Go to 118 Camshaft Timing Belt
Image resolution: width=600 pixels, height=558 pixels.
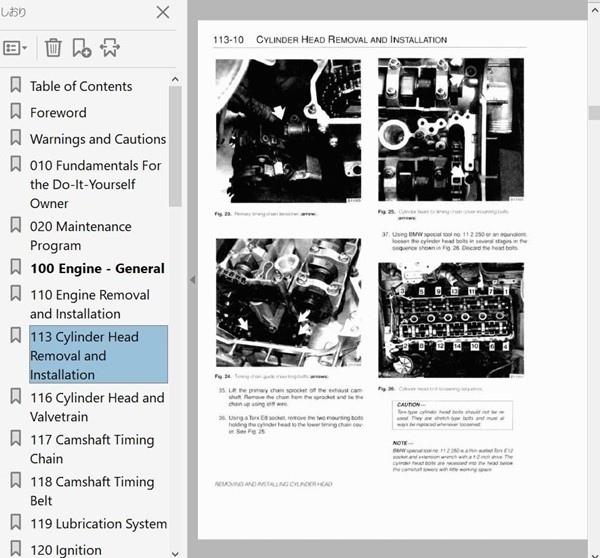[x=92, y=491]
